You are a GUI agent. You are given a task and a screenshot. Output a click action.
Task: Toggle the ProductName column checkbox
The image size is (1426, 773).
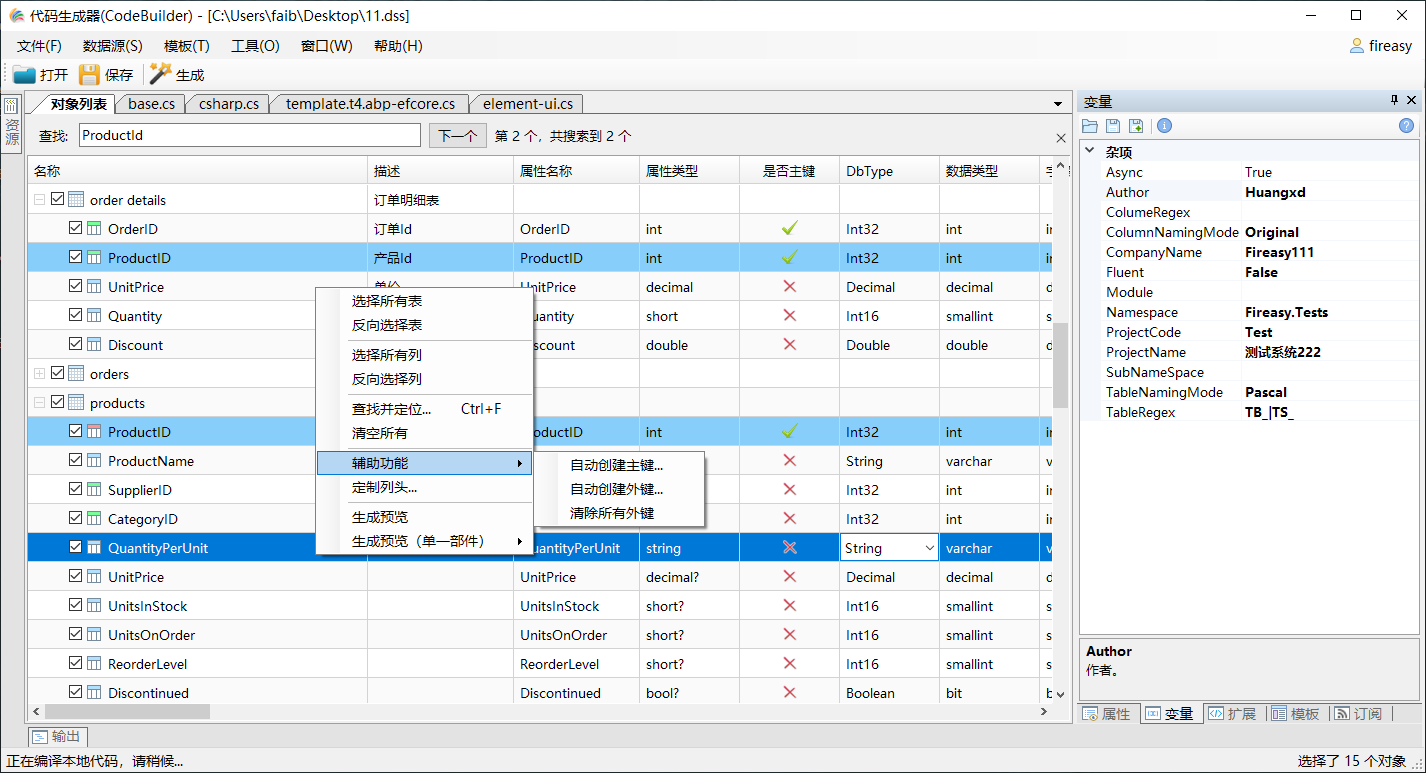pos(75,460)
